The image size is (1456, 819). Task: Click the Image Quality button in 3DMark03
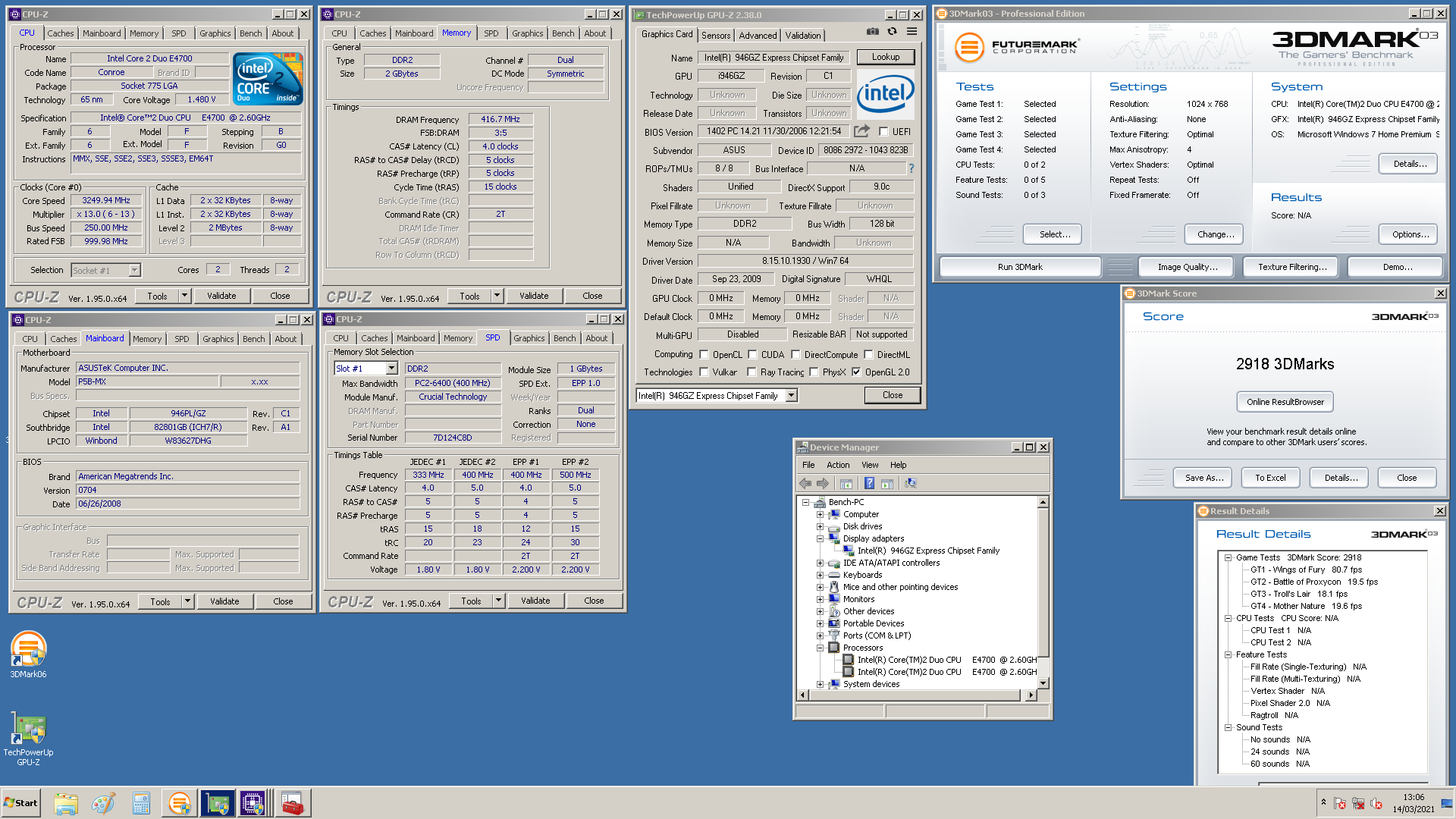click(x=1188, y=267)
